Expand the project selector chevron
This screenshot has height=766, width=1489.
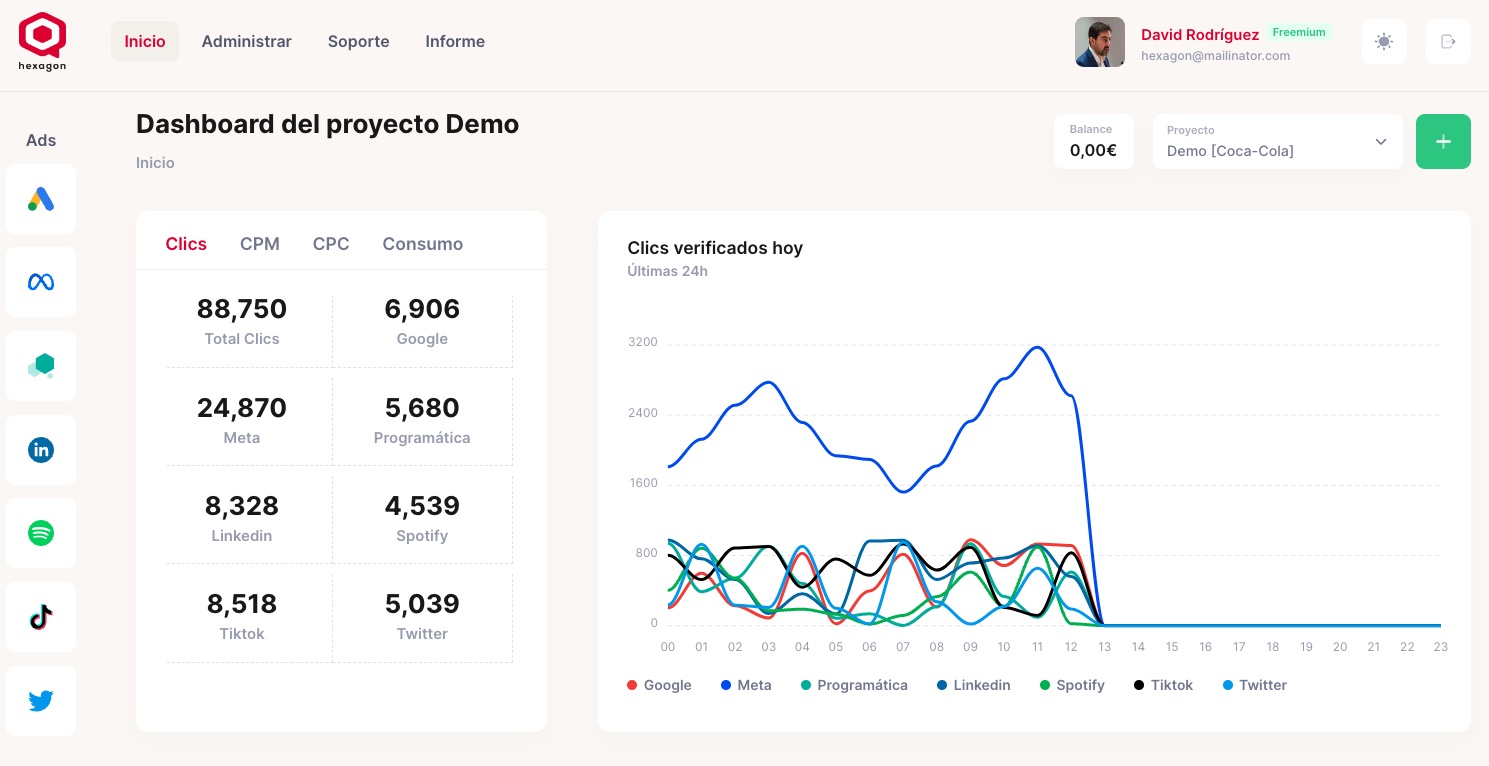(x=1381, y=142)
